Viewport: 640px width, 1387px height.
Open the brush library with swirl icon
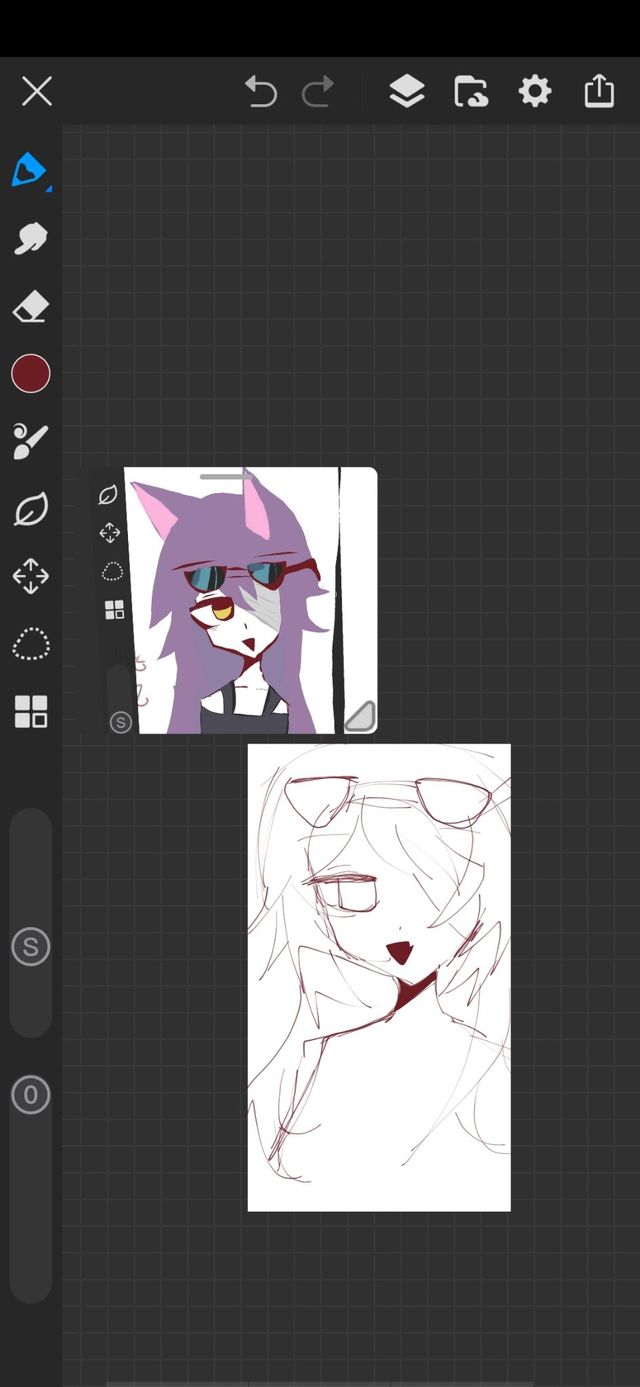[x=30, y=441]
